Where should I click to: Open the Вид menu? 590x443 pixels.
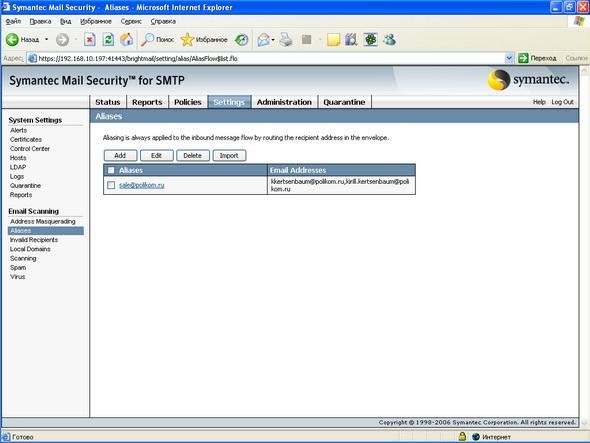(x=65, y=21)
